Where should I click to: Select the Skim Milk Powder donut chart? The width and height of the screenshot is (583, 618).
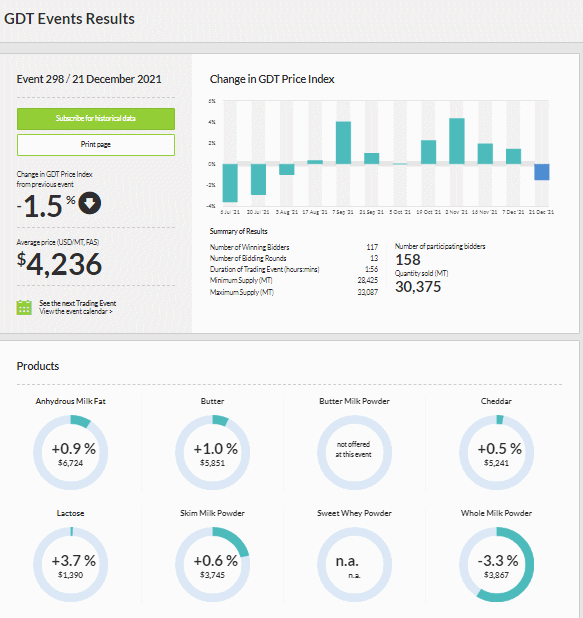[212, 564]
